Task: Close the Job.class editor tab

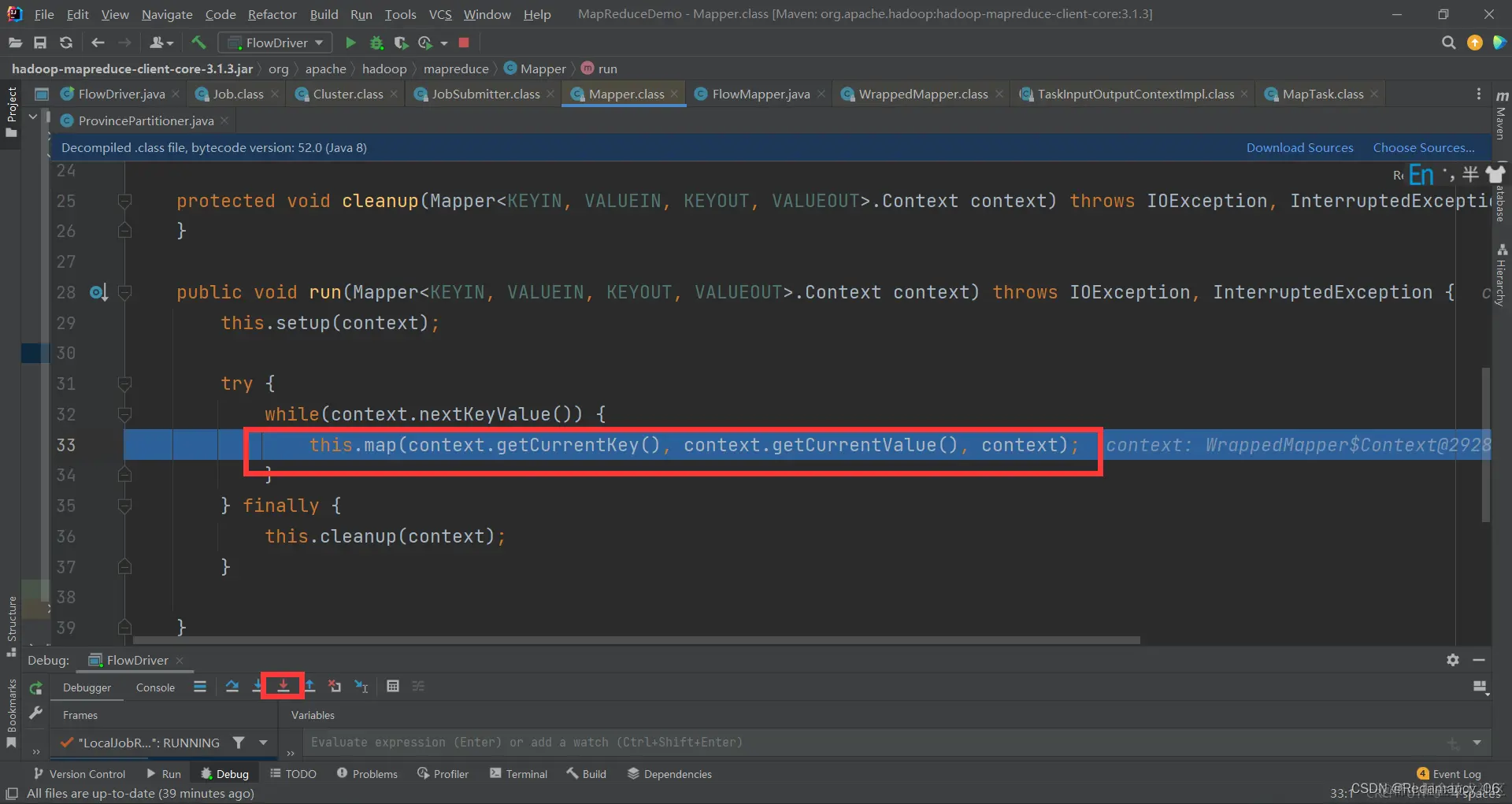Action: [x=275, y=94]
